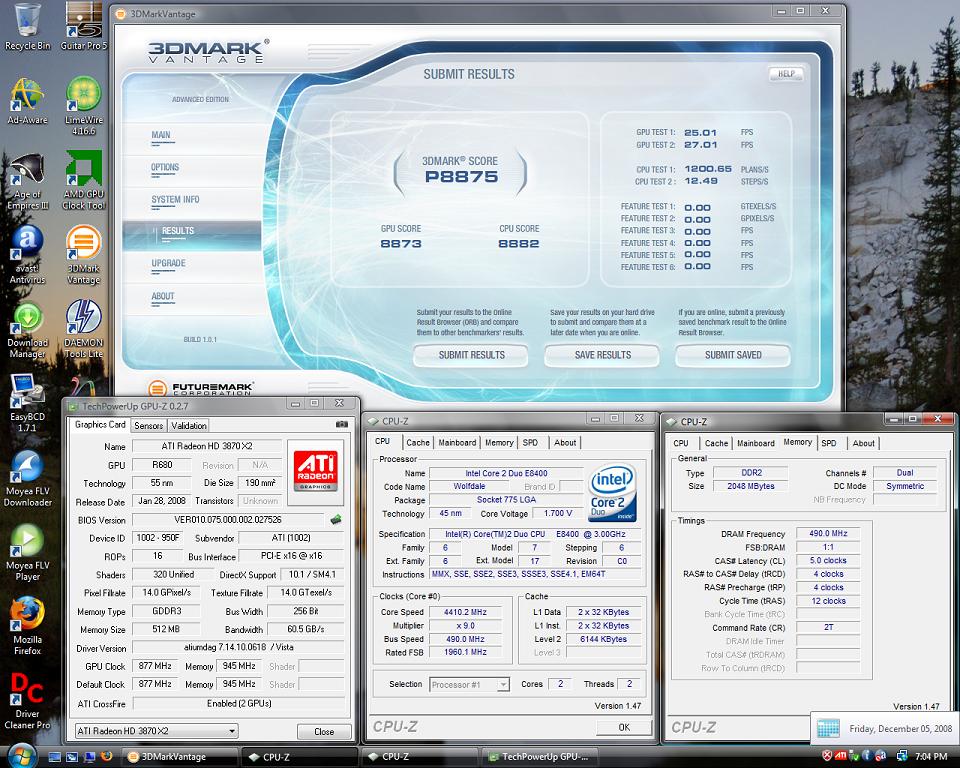Open the Guitar Pro 5 desktop icon
This screenshot has height=768, width=960.
83,27
